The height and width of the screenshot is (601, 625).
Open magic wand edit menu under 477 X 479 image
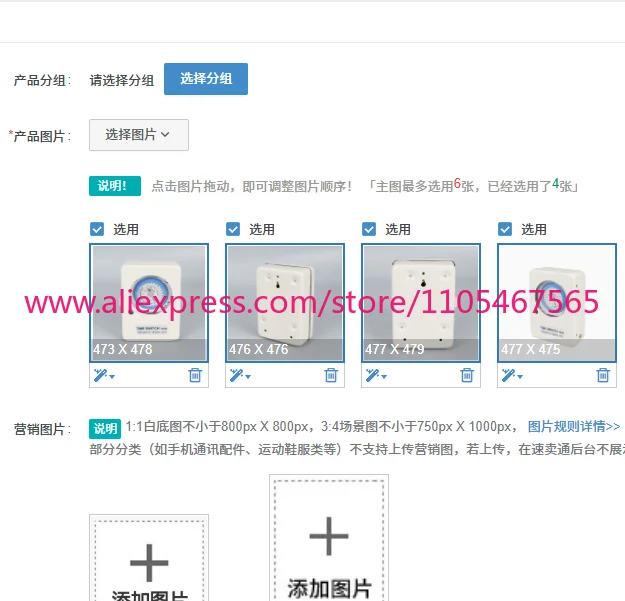[376, 375]
